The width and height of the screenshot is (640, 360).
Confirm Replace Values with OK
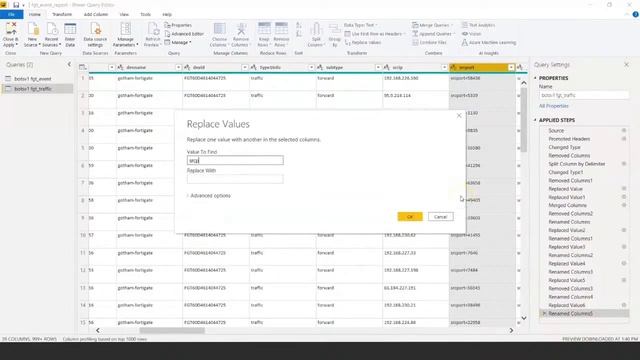[x=410, y=217]
